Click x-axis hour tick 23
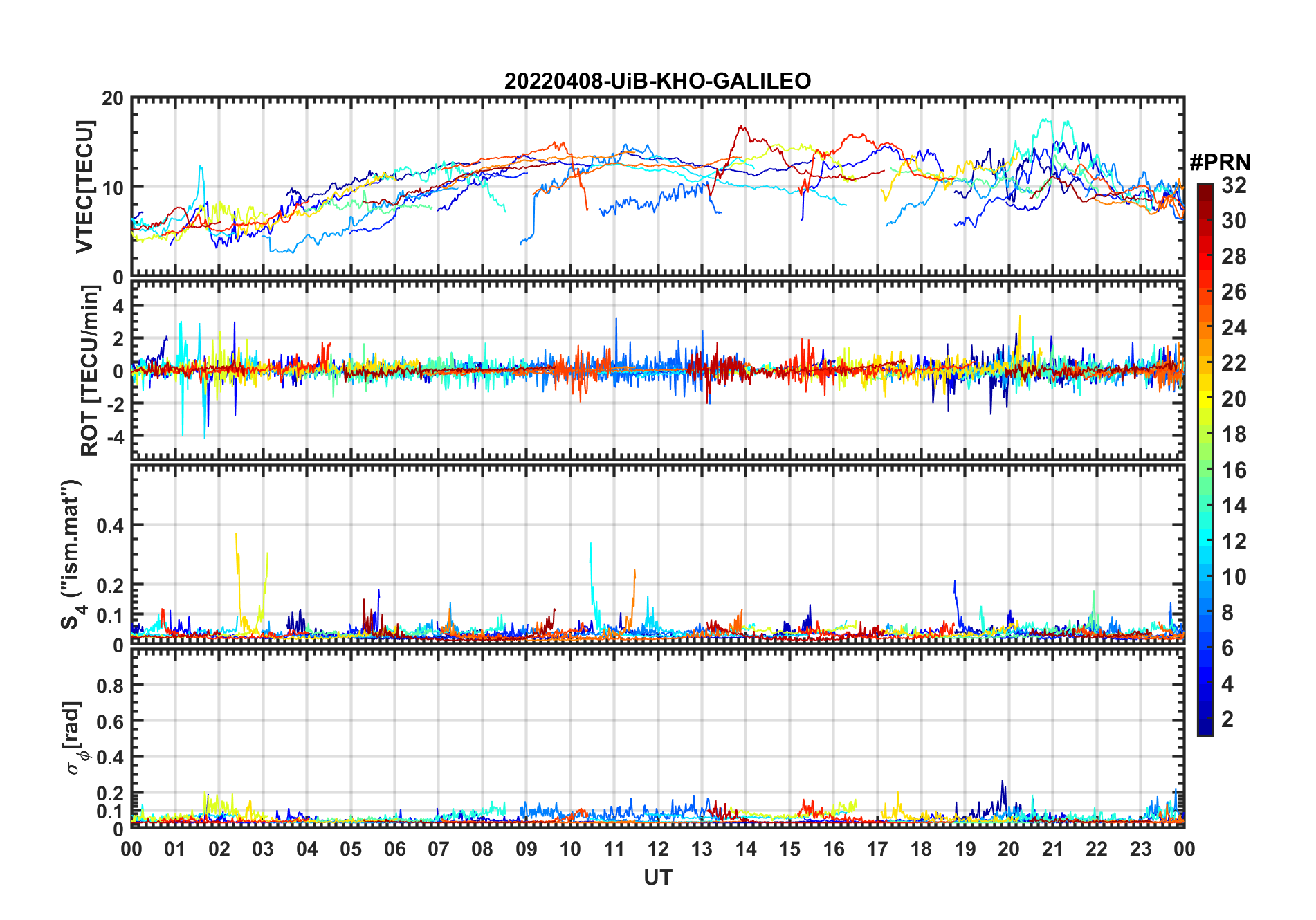The height and width of the screenshot is (920, 1316). point(1140,849)
